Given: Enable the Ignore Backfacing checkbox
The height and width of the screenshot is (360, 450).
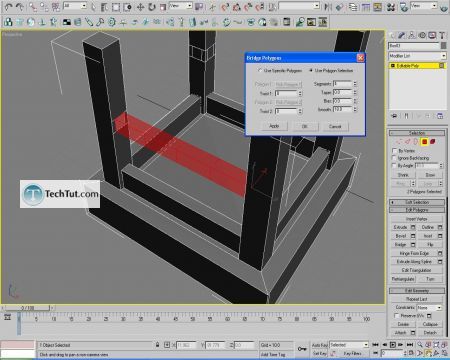Looking at the screenshot, I should (395, 158).
